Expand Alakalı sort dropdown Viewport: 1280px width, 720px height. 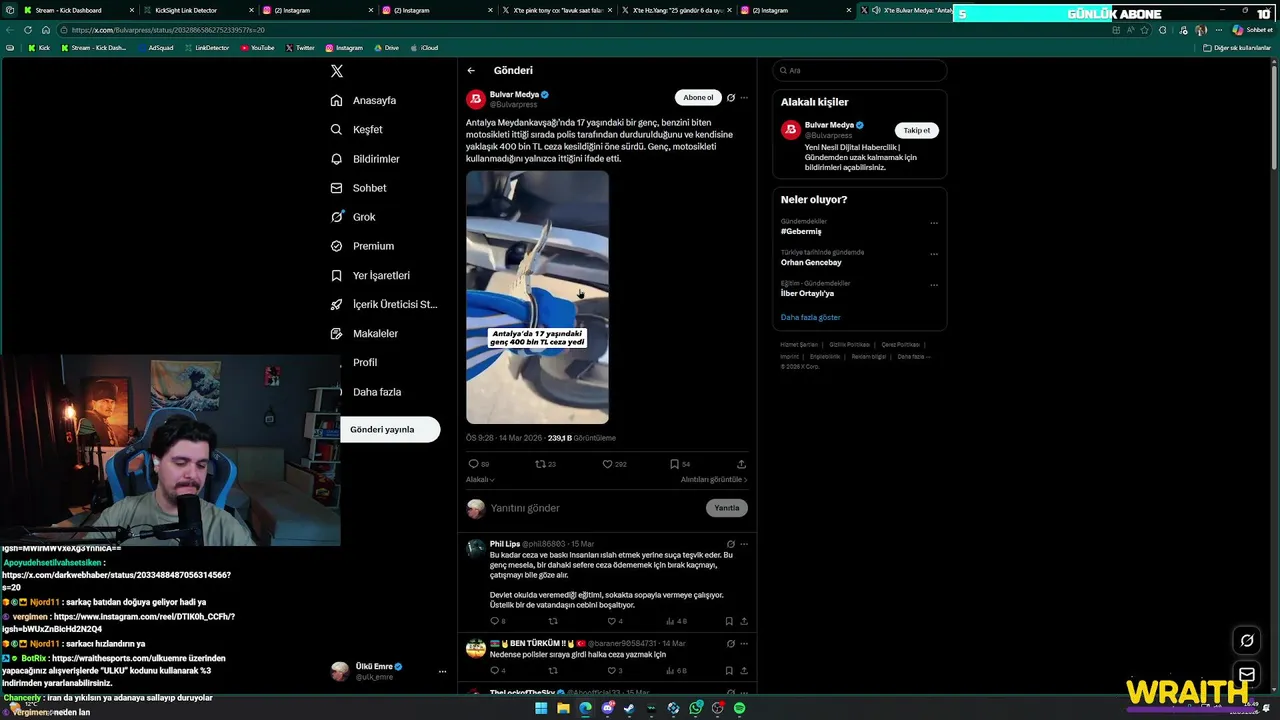480,480
